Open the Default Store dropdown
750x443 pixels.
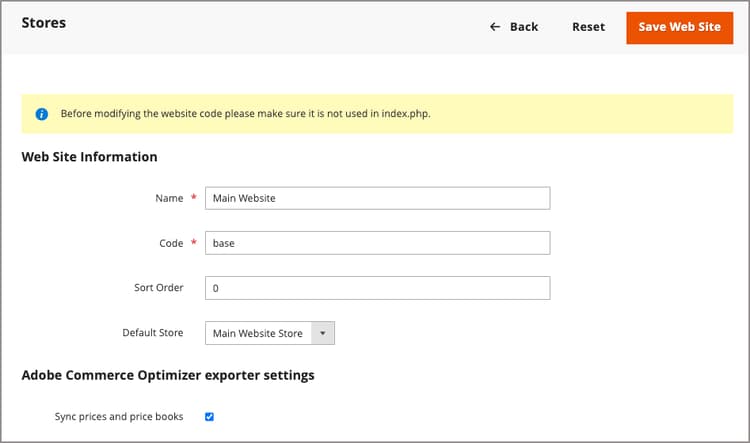click(x=270, y=333)
